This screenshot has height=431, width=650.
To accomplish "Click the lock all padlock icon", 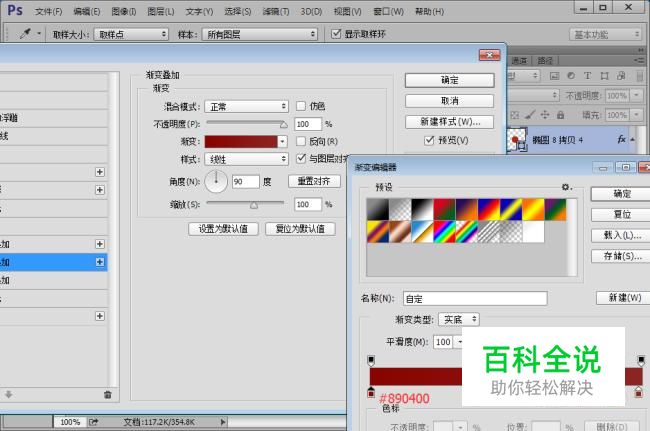I will pos(560,115).
